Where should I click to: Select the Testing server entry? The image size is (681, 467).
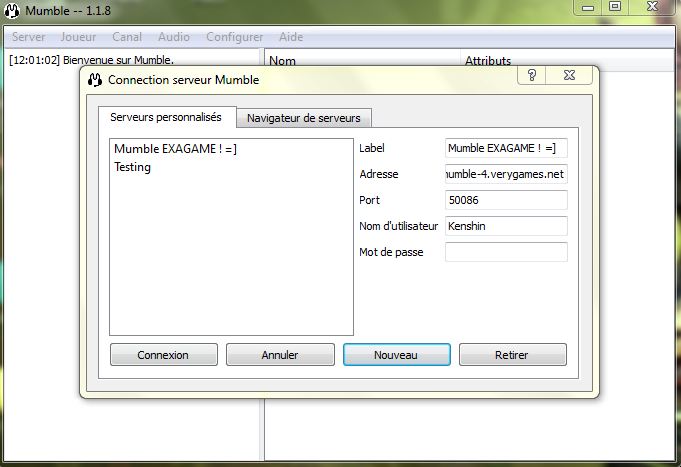[x=231, y=167]
